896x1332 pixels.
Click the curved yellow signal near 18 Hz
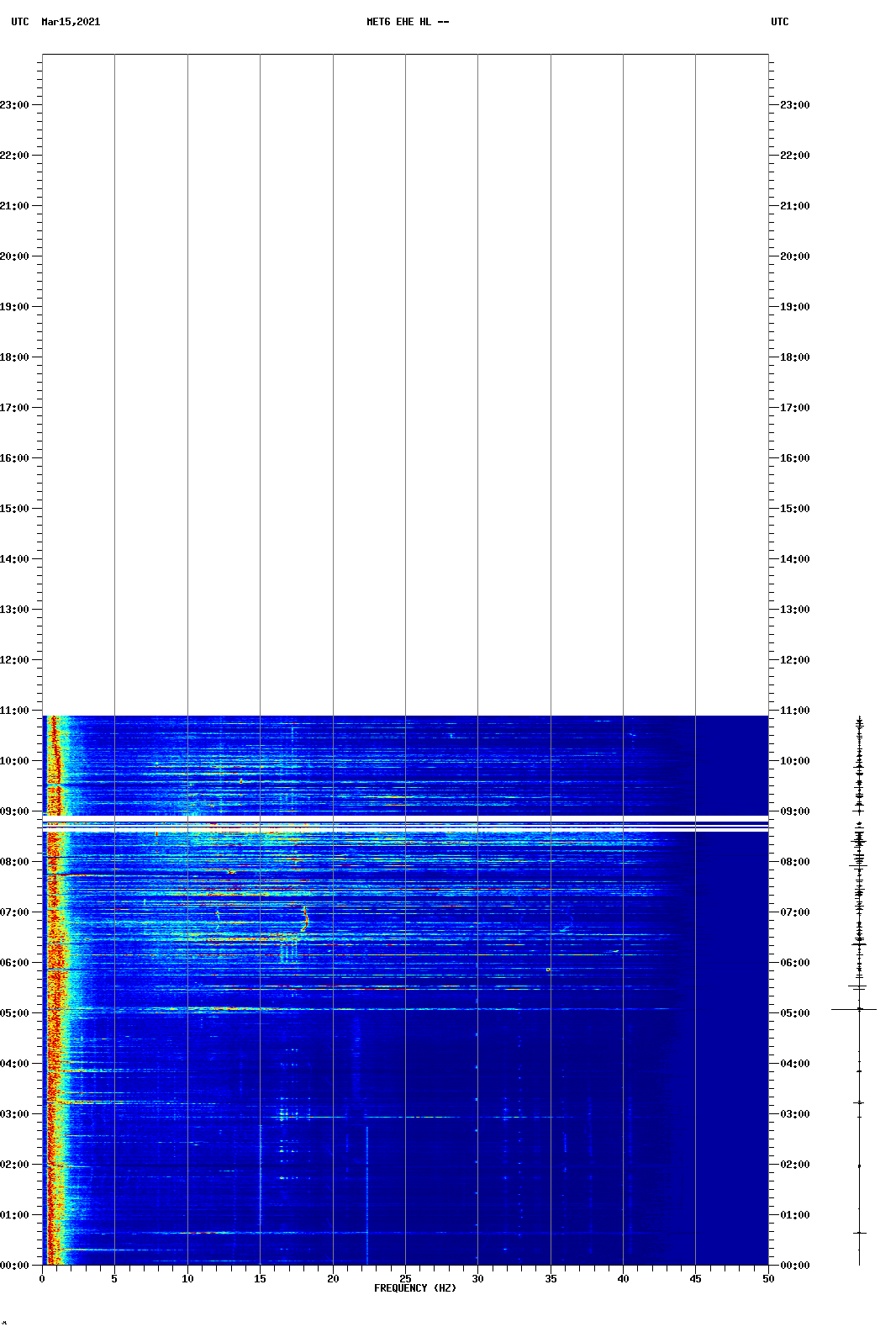305,917
